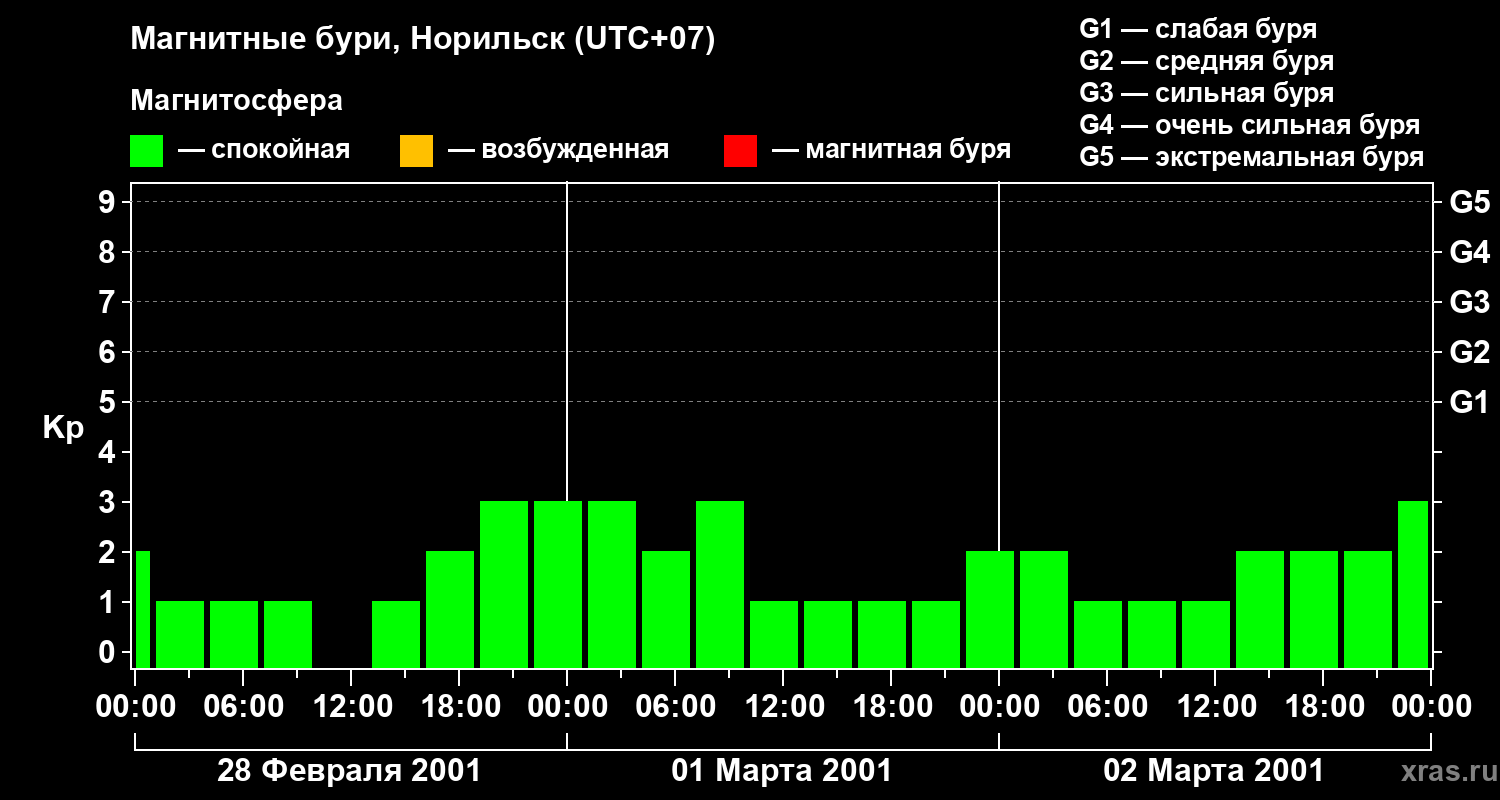This screenshot has width=1500, height=800.
Task: Click the legend label "— возбужденная"
Action: pyautogui.click(x=558, y=151)
